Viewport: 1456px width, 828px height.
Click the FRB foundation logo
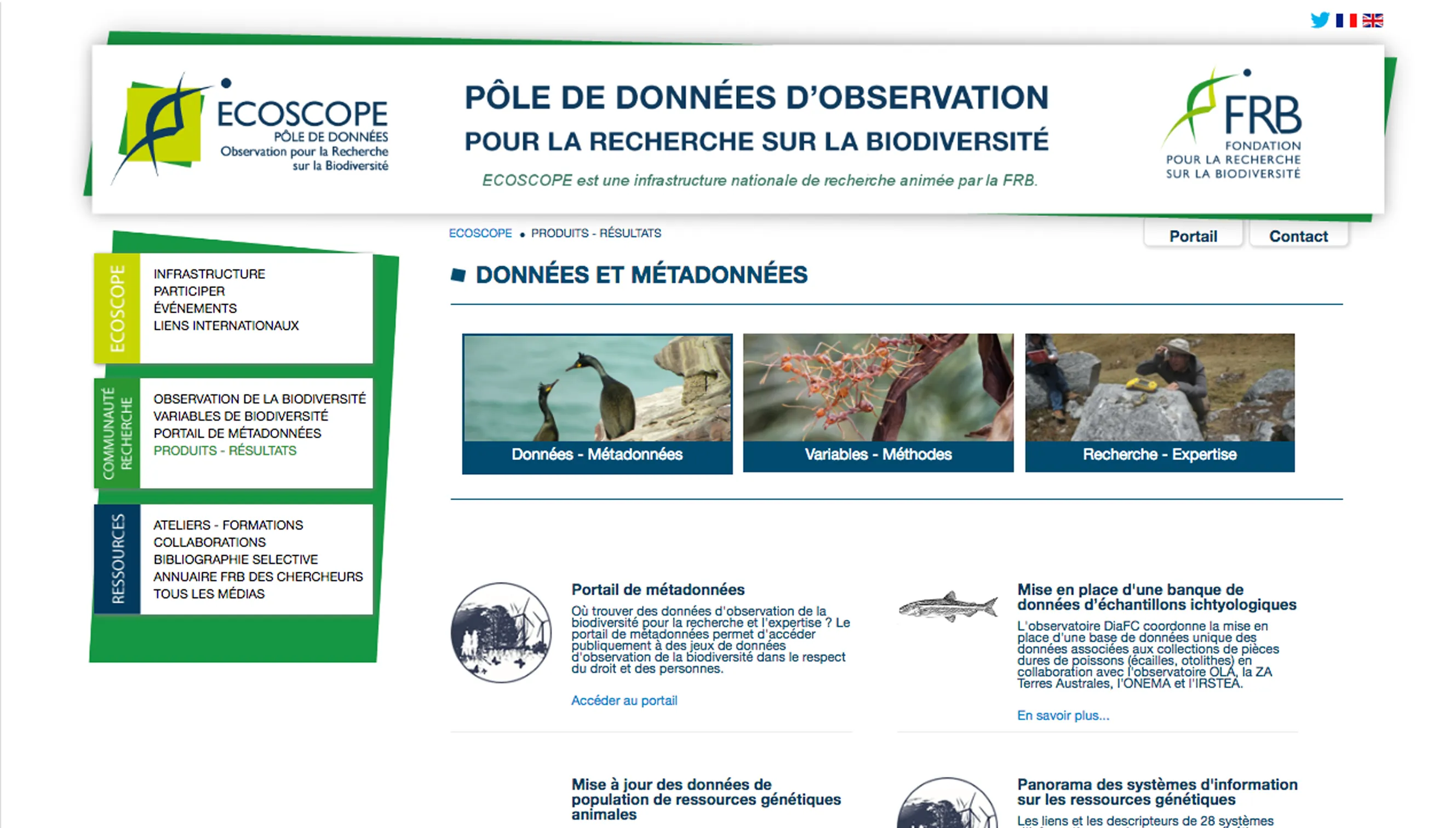1232,124
